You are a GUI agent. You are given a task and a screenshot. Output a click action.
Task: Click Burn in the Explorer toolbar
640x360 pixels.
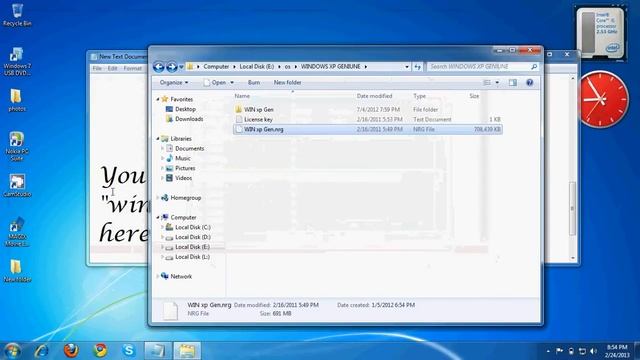[x=254, y=82]
